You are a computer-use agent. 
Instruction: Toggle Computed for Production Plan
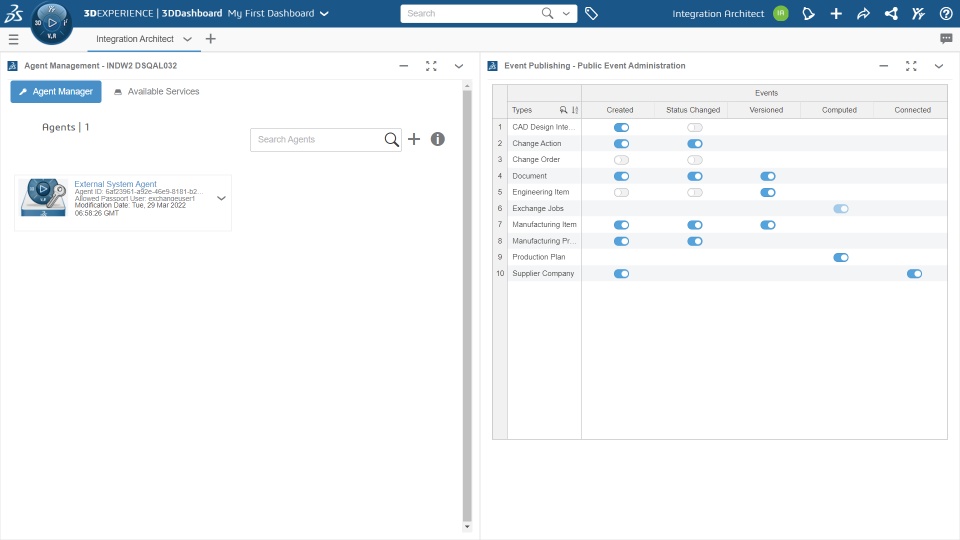(x=841, y=257)
